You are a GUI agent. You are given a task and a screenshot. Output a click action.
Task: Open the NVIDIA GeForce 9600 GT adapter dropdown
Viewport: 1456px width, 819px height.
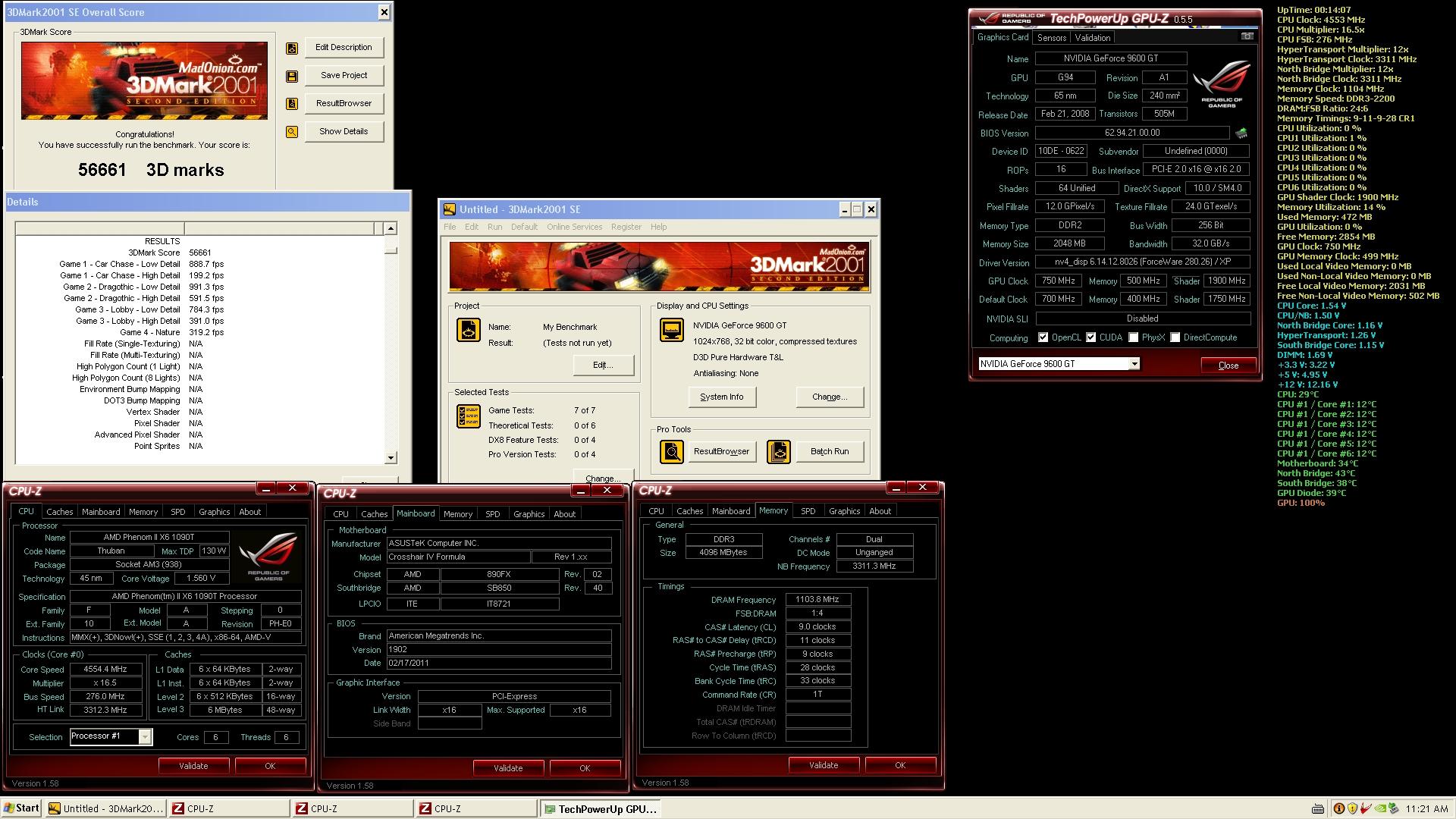pos(1134,364)
